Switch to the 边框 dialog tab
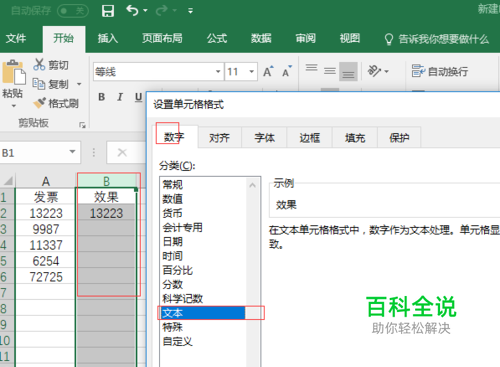The image size is (500, 367). [309, 137]
